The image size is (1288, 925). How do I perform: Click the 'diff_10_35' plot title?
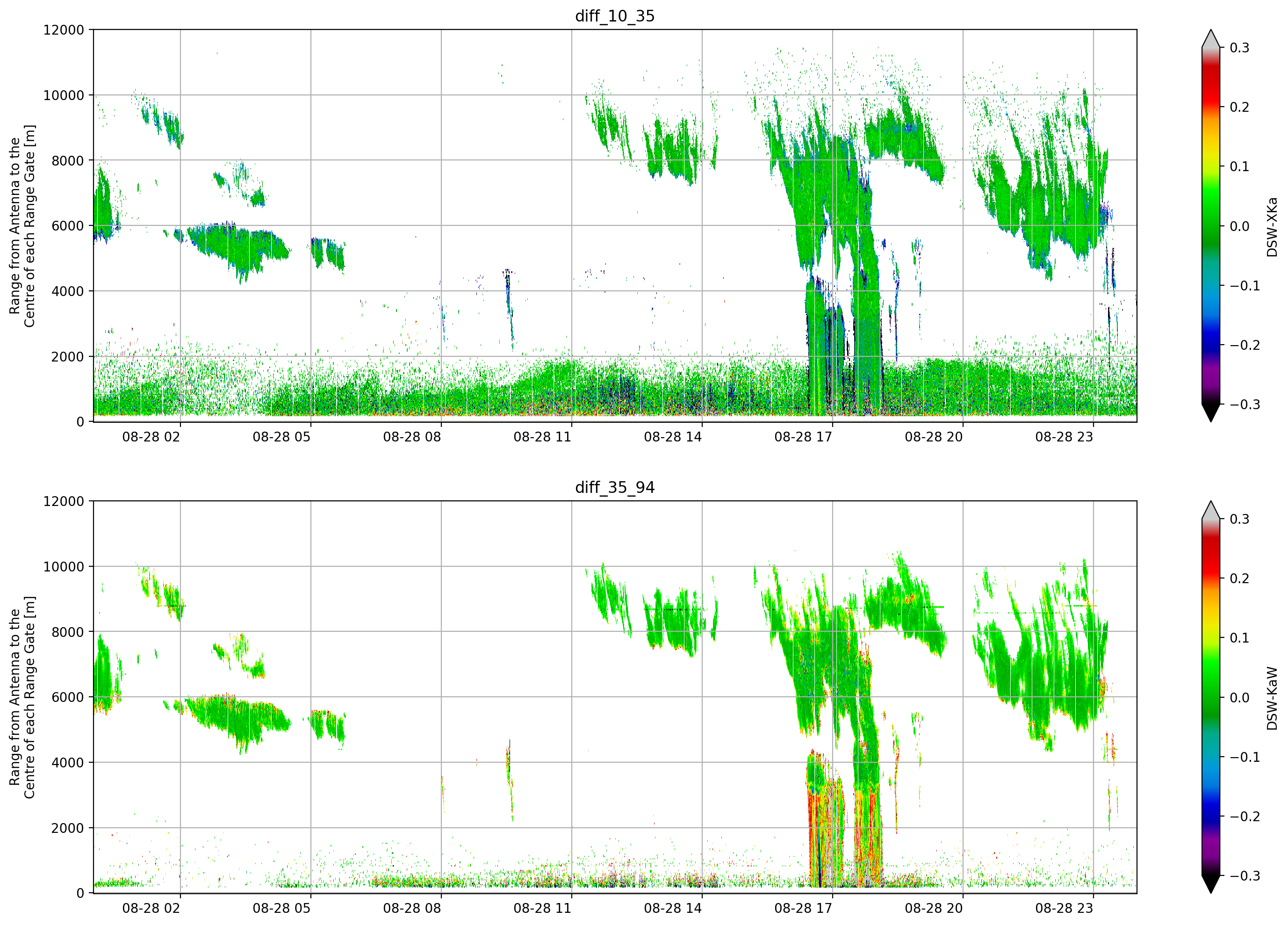615,16
